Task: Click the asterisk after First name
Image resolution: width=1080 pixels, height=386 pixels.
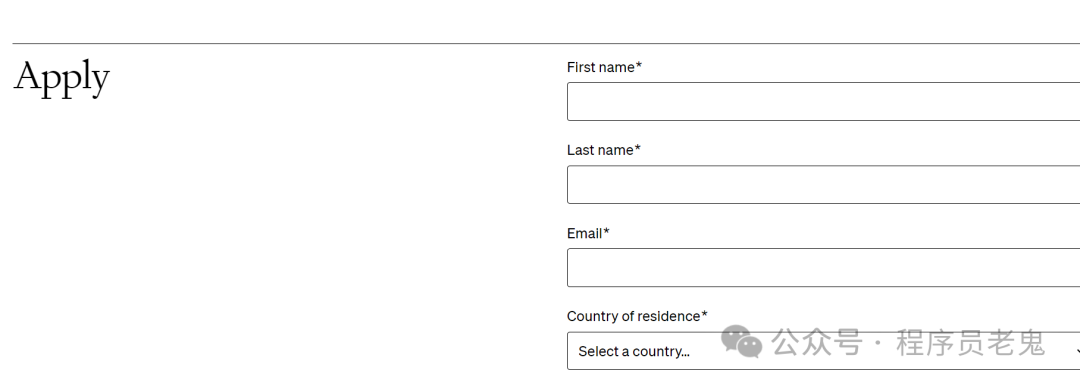Action: pos(638,66)
